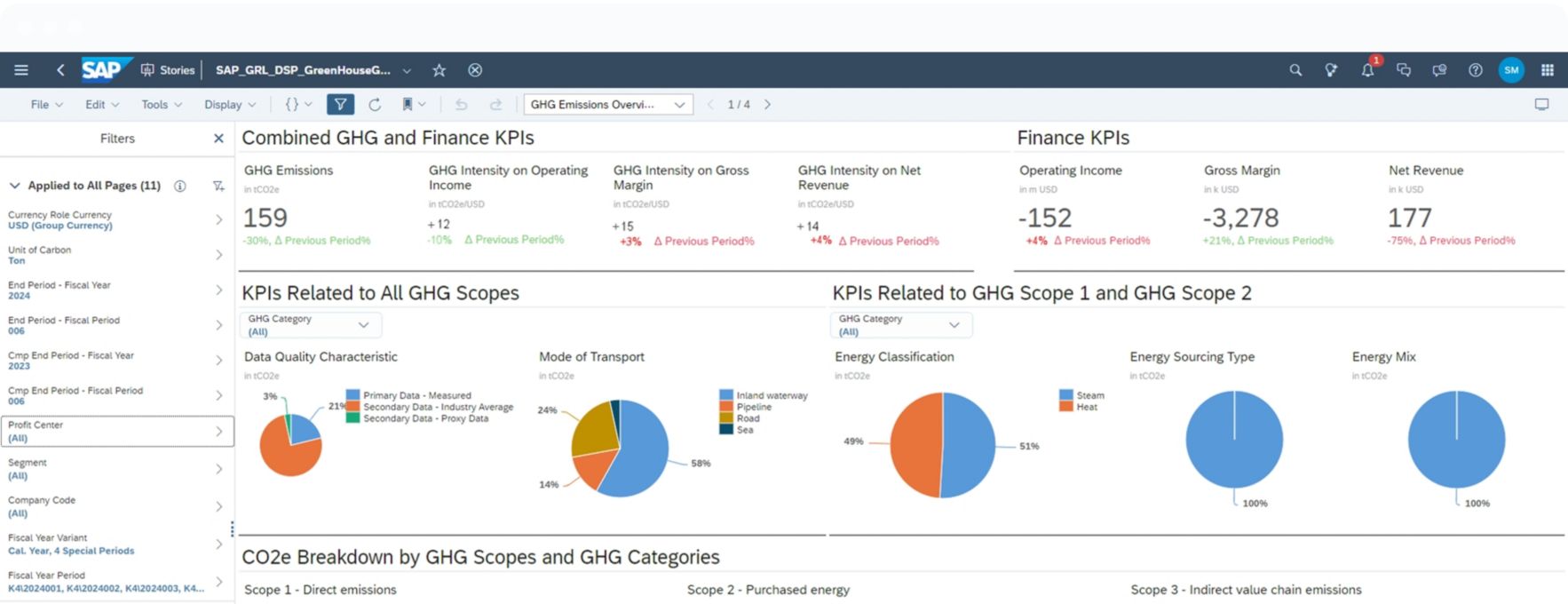Open the search magnifier icon

pyautogui.click(x=1295, y=70)
